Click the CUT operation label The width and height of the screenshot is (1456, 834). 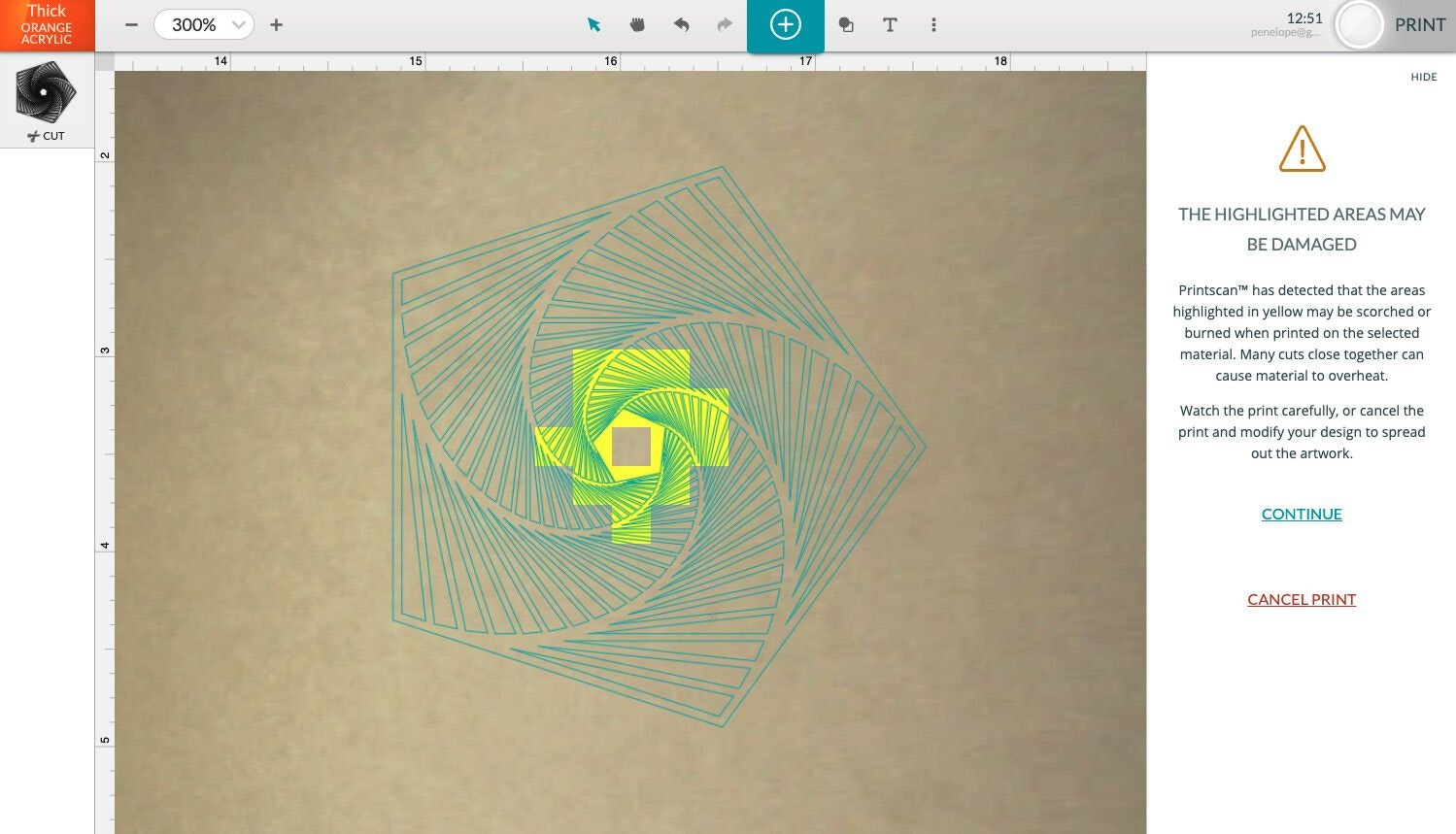(x=47, y=136)
